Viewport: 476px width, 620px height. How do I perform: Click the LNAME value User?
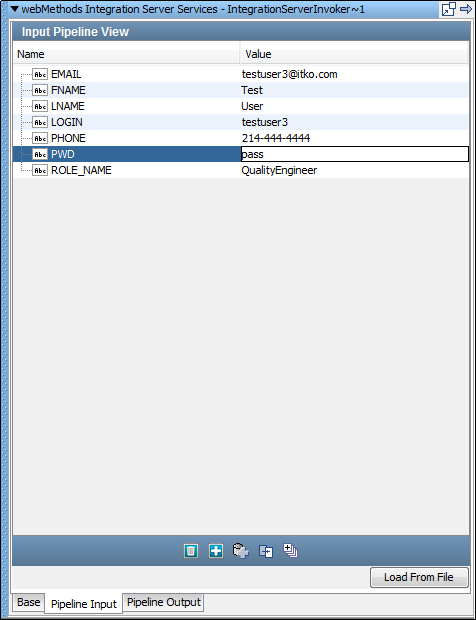pyautogui.click(x=252, y=106)
